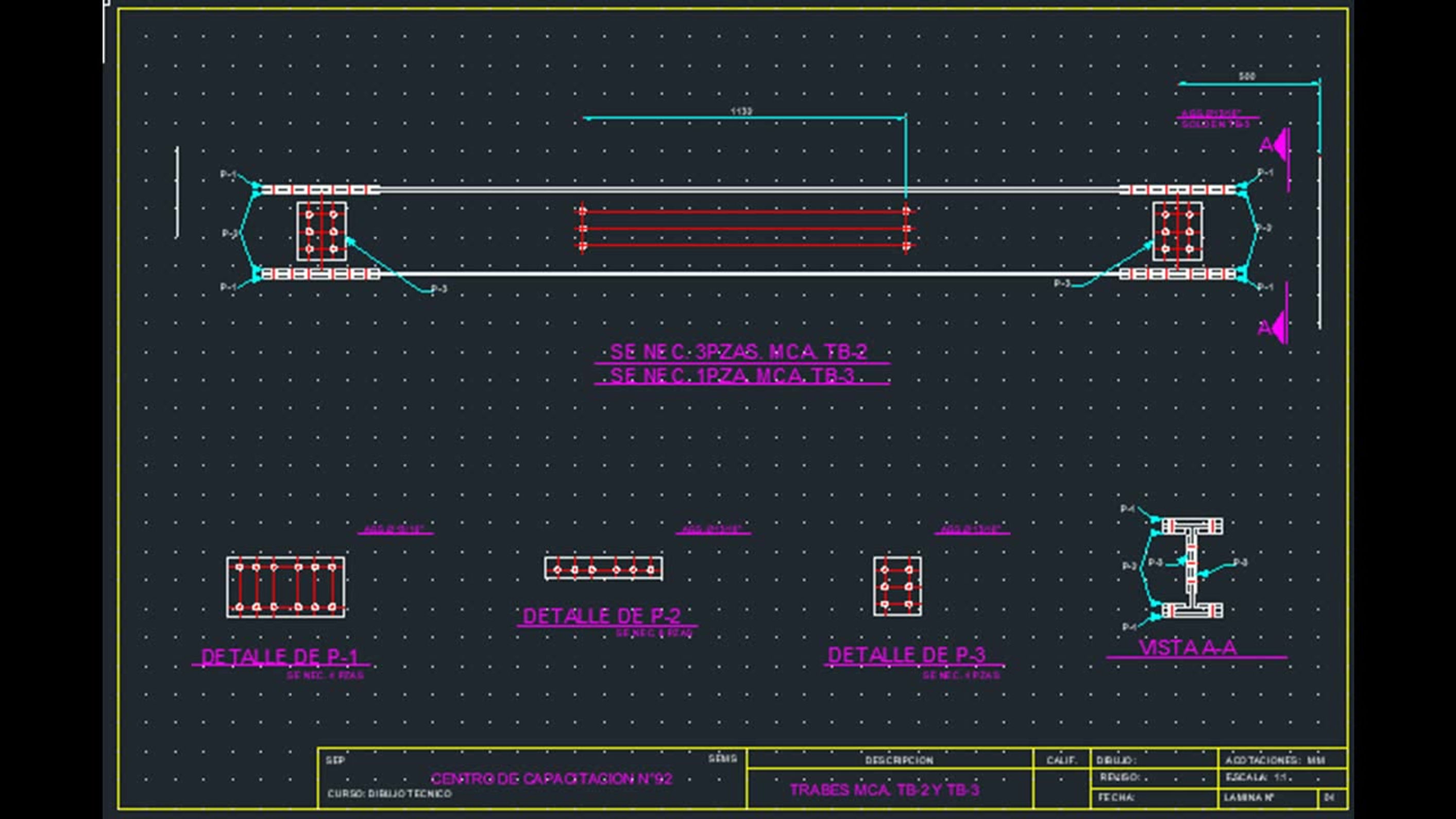Select the P-3 detail plate above its title
This screenshot has height=819, width=1456.
[898, 586]
